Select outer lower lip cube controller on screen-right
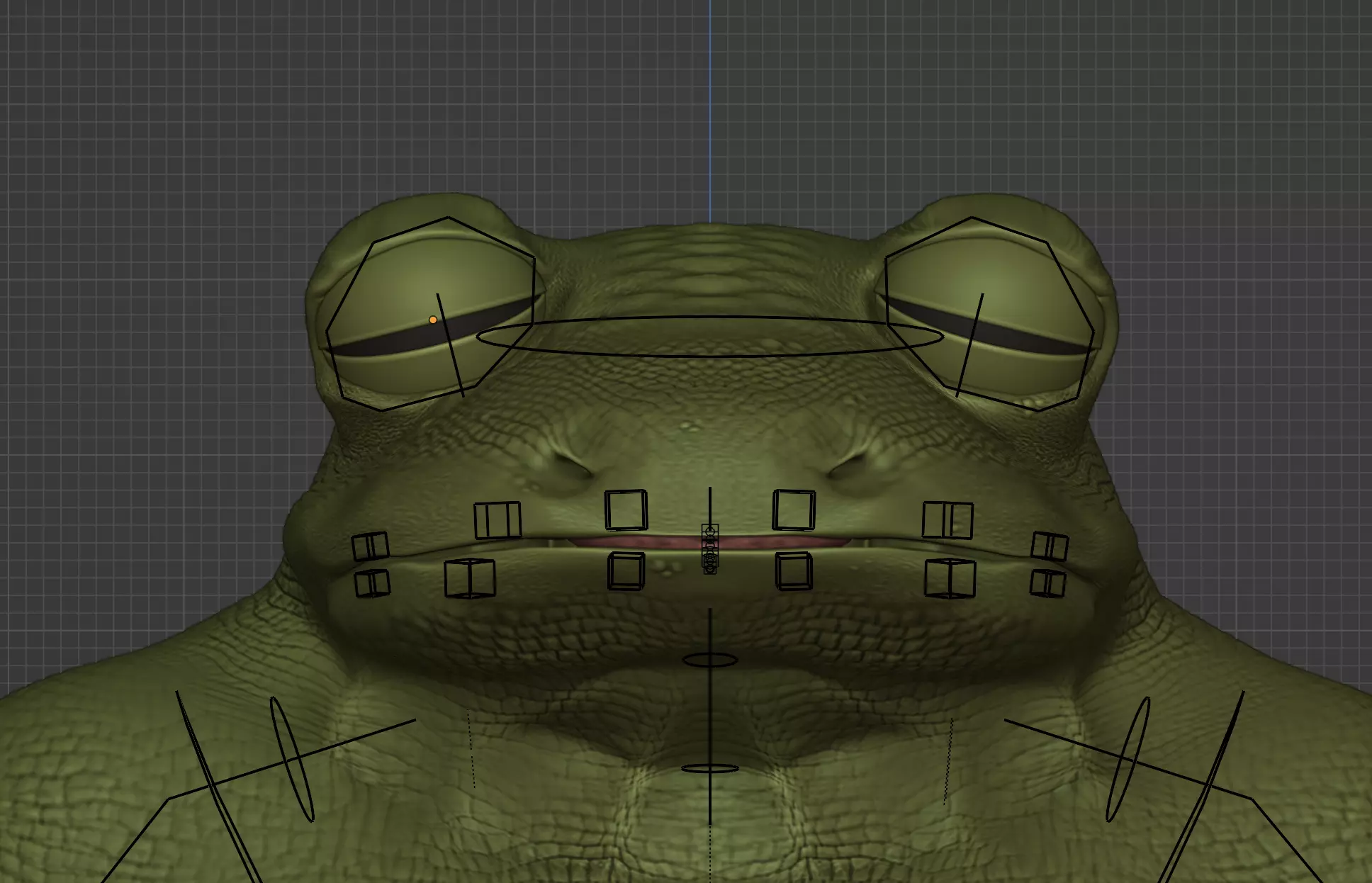Viewport: 1372px width, 883px height. click(x=950, y=578)
